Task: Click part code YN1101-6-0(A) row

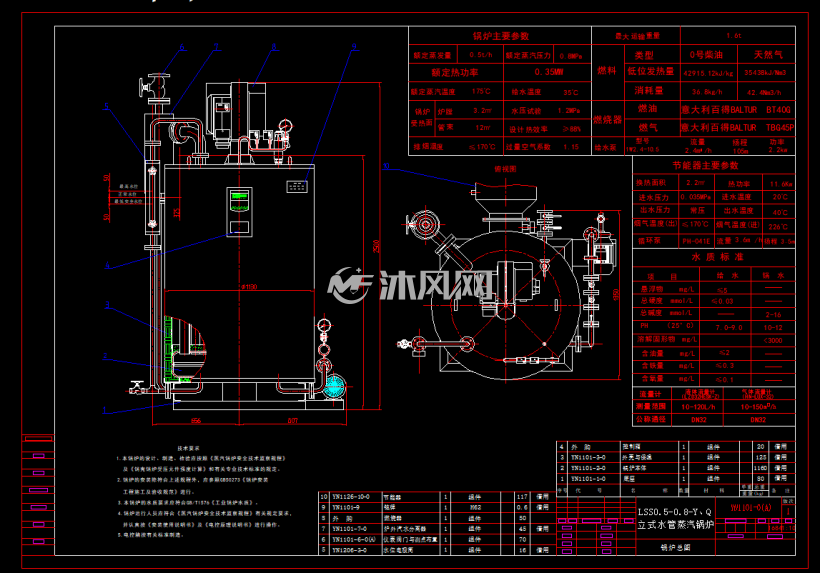Action: [x=354, y=540]
